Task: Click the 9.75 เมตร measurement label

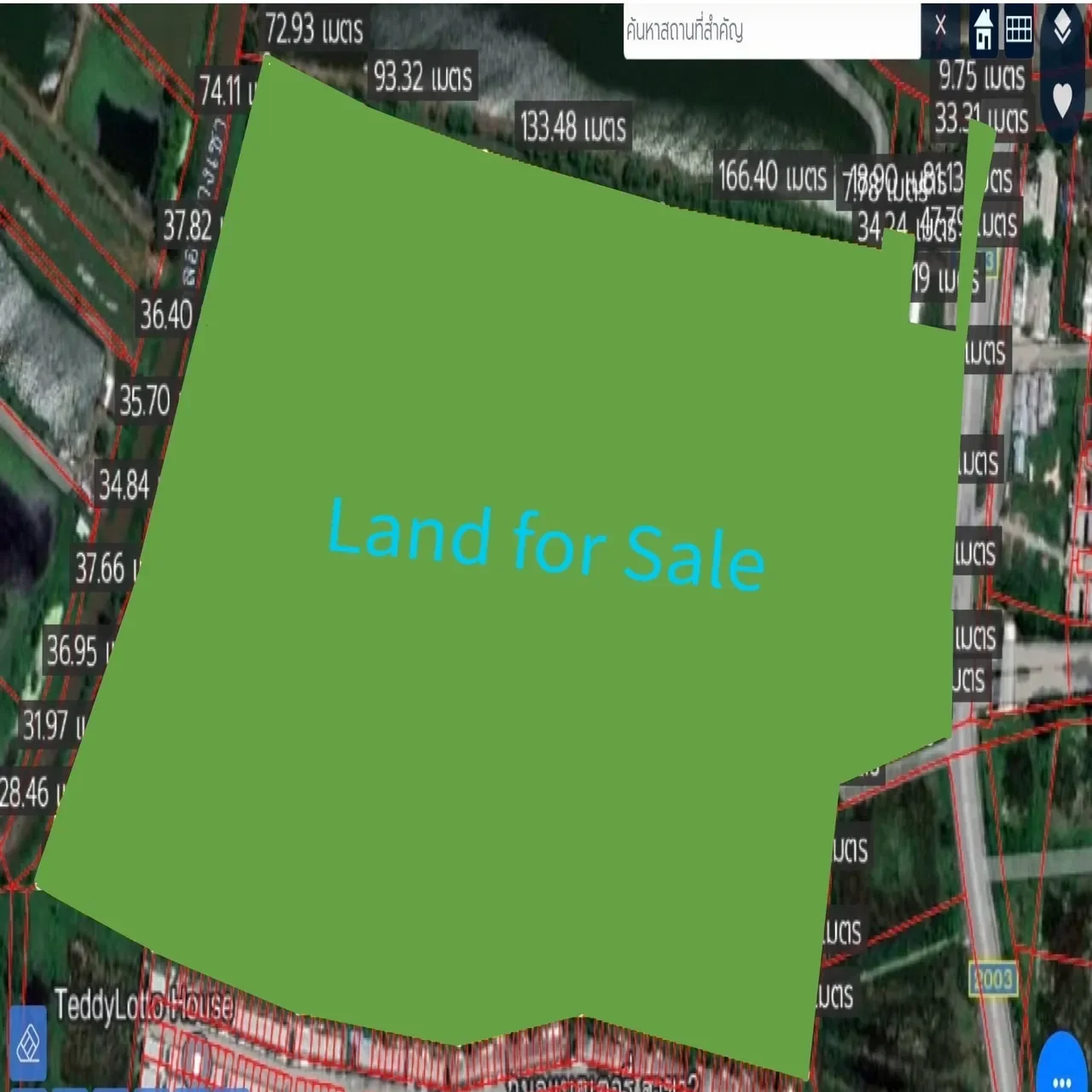Action: pos(981,76)
